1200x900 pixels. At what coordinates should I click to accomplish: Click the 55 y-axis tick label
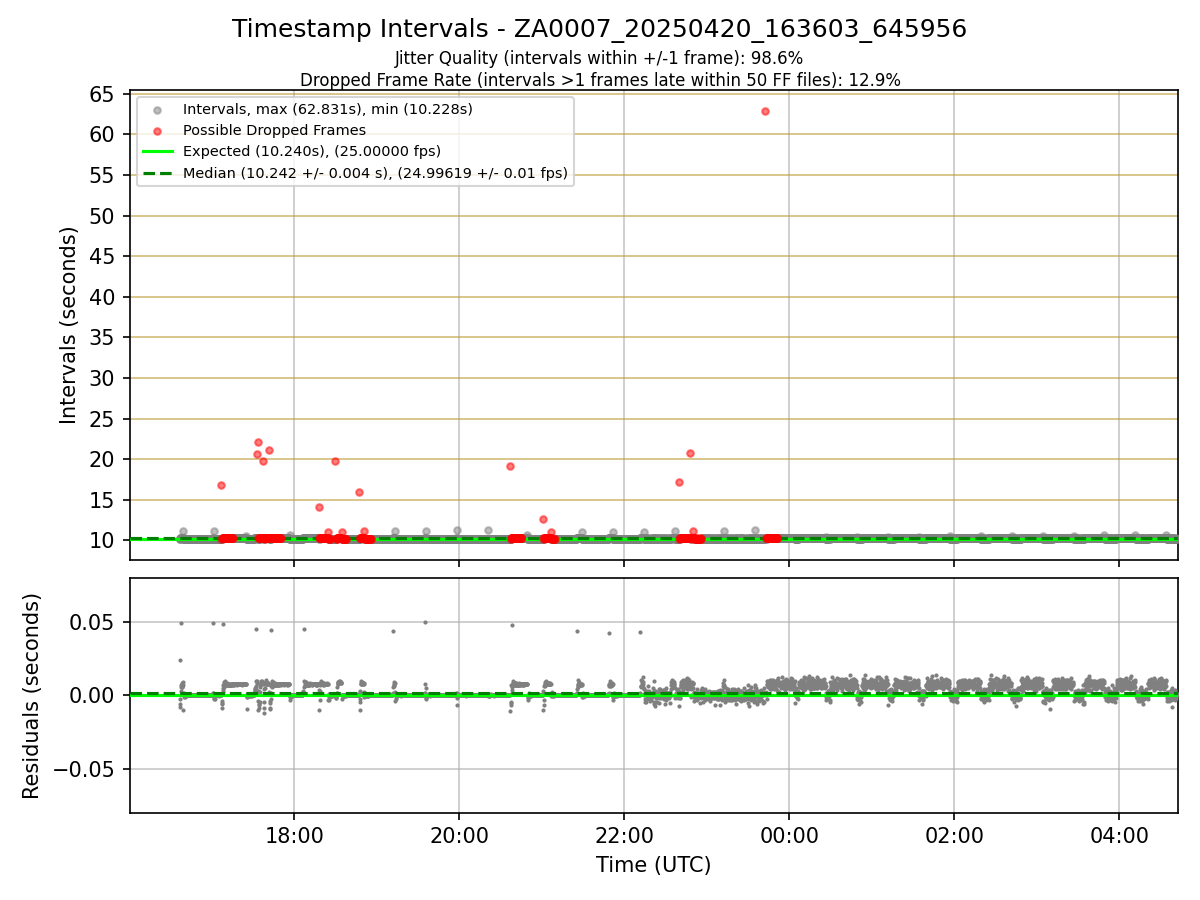click(x=102, y=175)
